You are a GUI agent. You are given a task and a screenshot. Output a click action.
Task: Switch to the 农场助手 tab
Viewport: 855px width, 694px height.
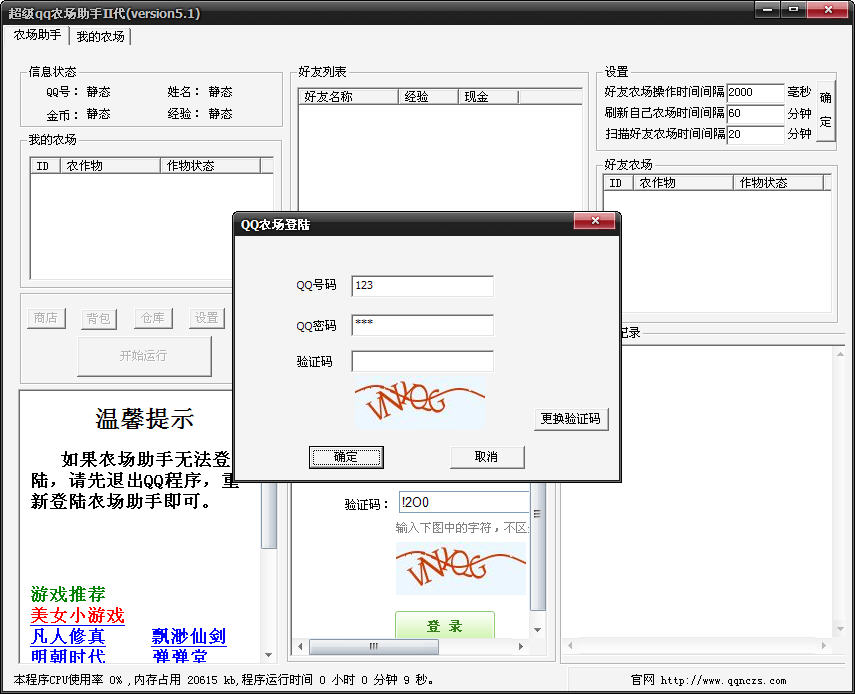(x=37, y=35)
